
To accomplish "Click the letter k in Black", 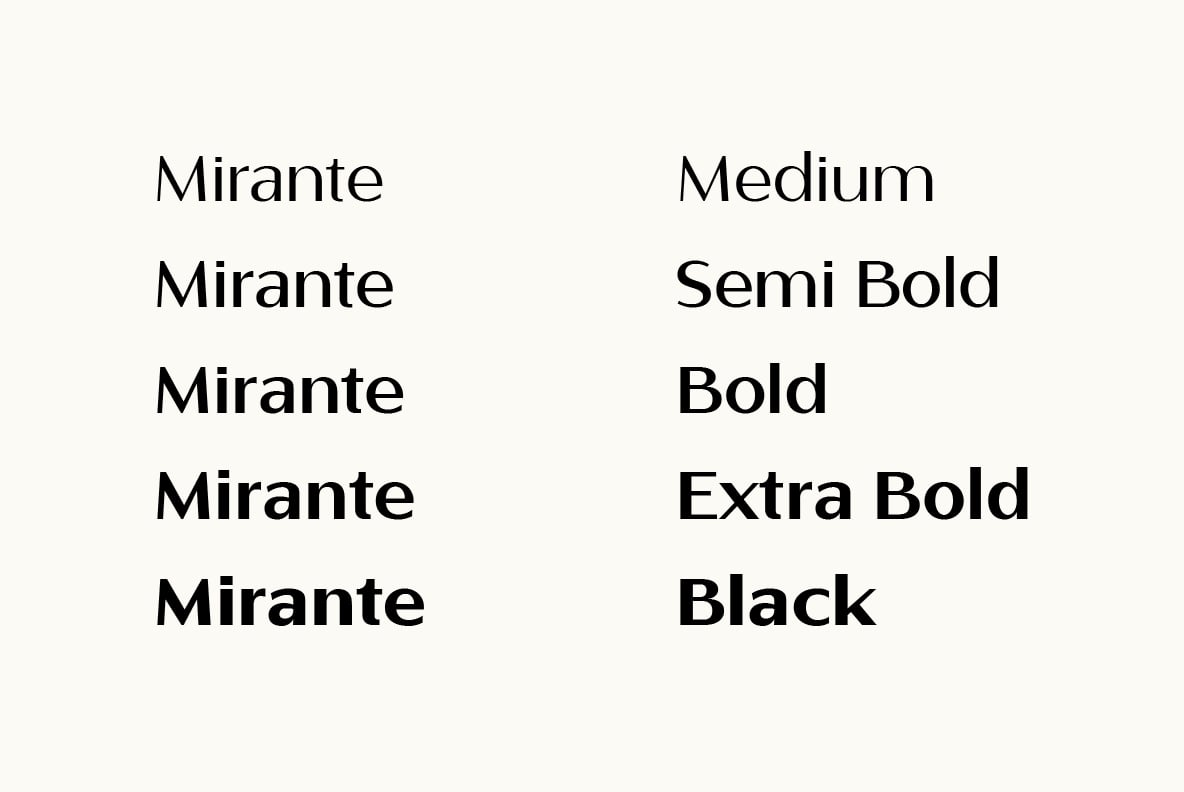I will click(856, 601).
